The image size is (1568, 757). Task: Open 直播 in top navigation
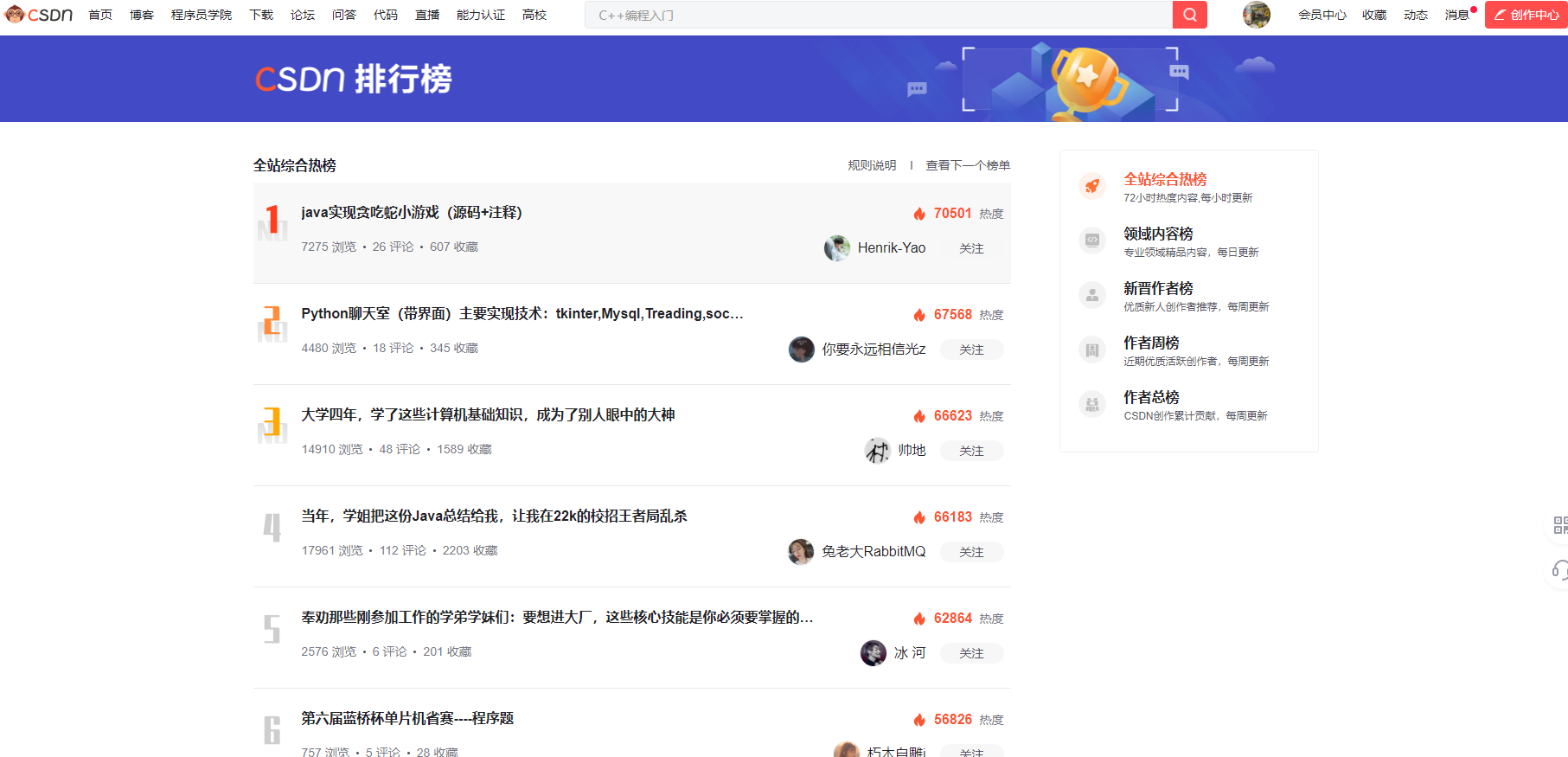(x=427, y=15)
